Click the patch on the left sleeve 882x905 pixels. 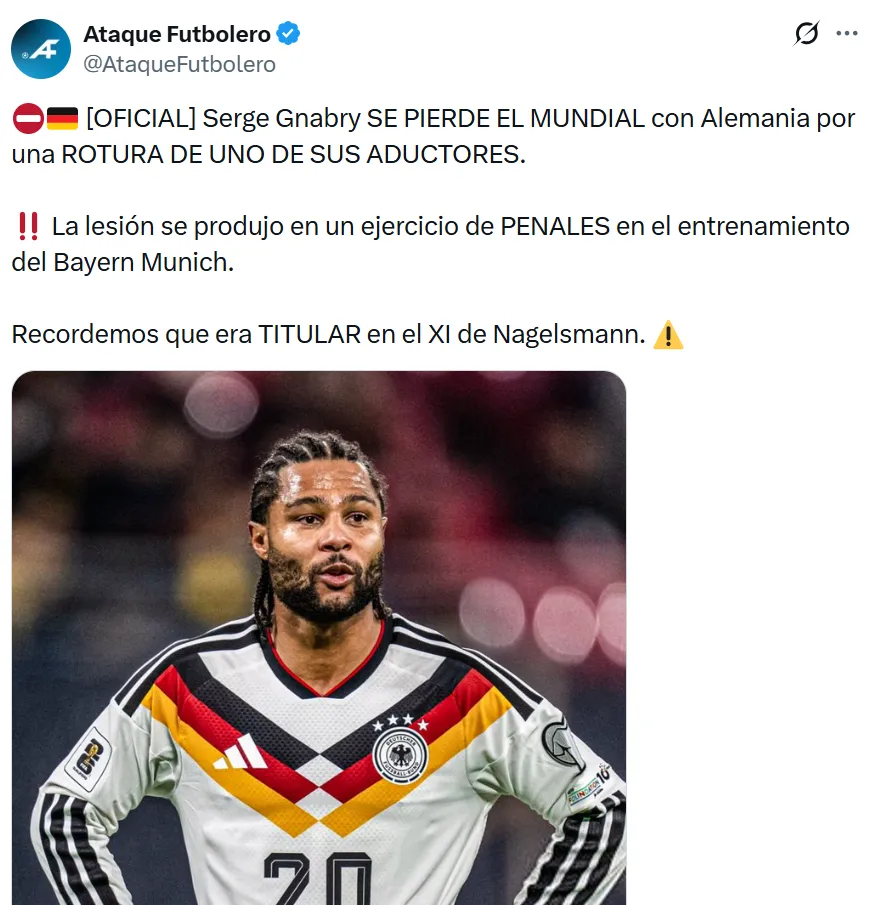tap(88, 760)
